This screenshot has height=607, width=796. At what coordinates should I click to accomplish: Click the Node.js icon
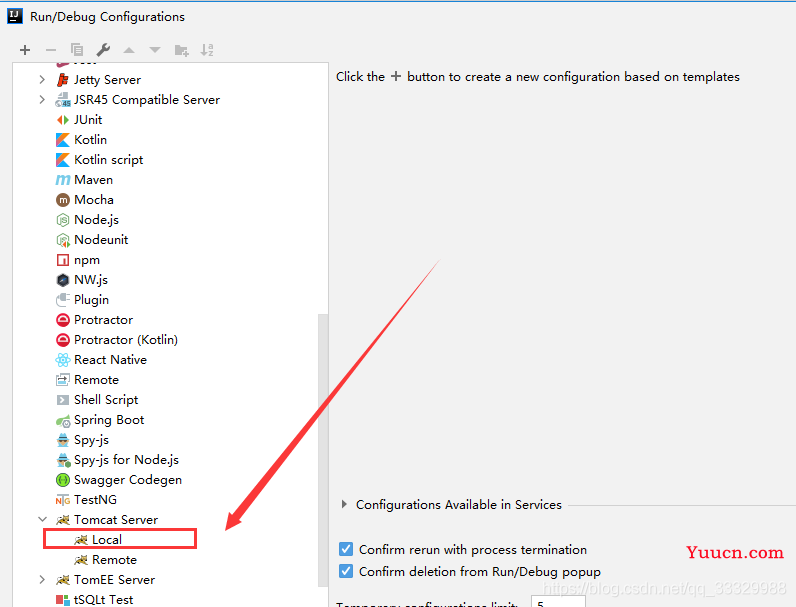click(62, 220)
